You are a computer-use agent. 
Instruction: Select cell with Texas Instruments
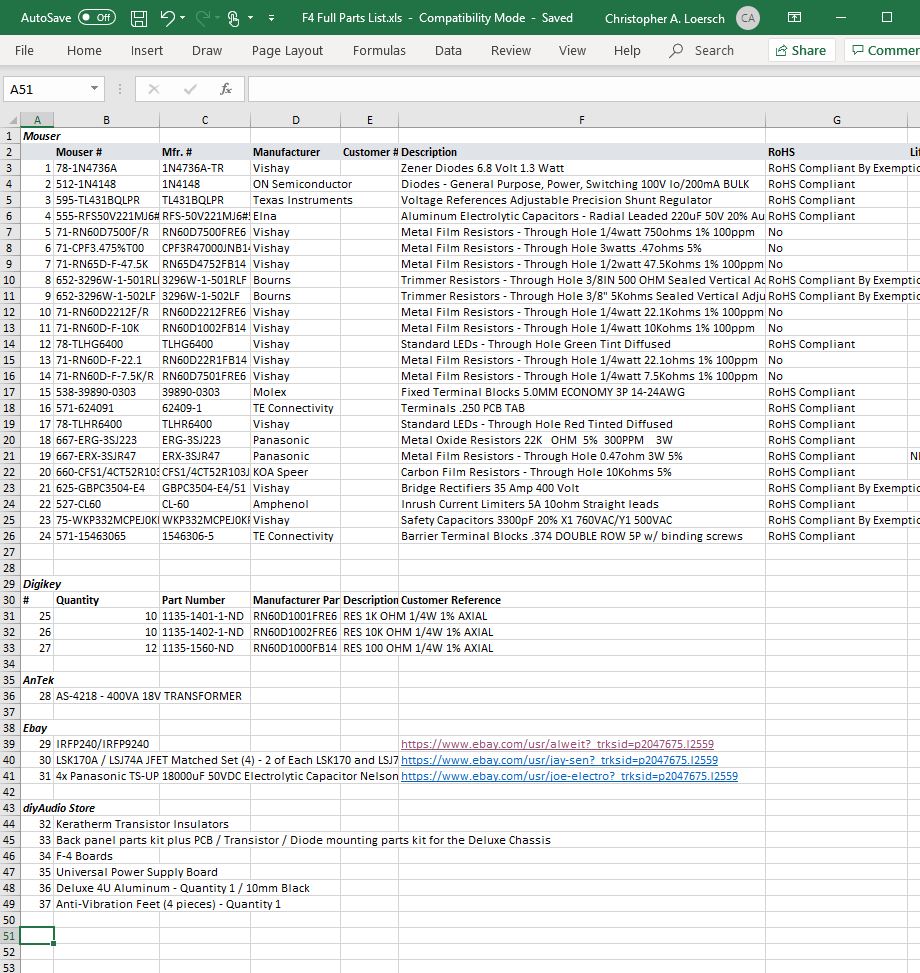coord(295,200)
